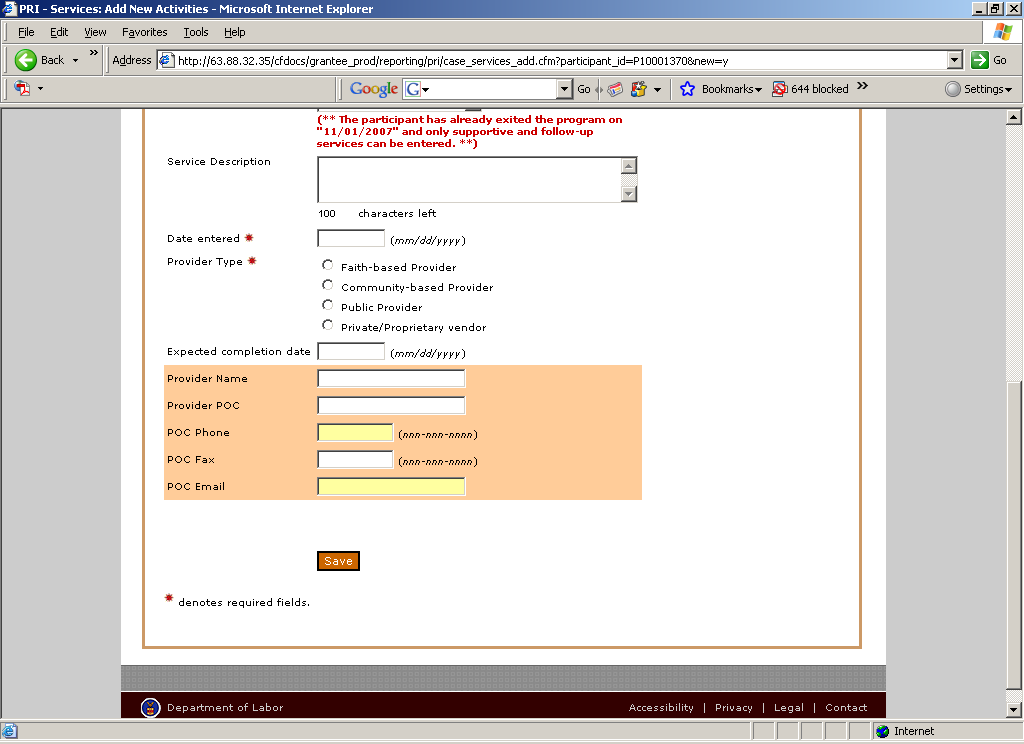Click the Google toolbar news cards icon
The height and width of the screenshot is (744, 1024).
tap(615, 89)
